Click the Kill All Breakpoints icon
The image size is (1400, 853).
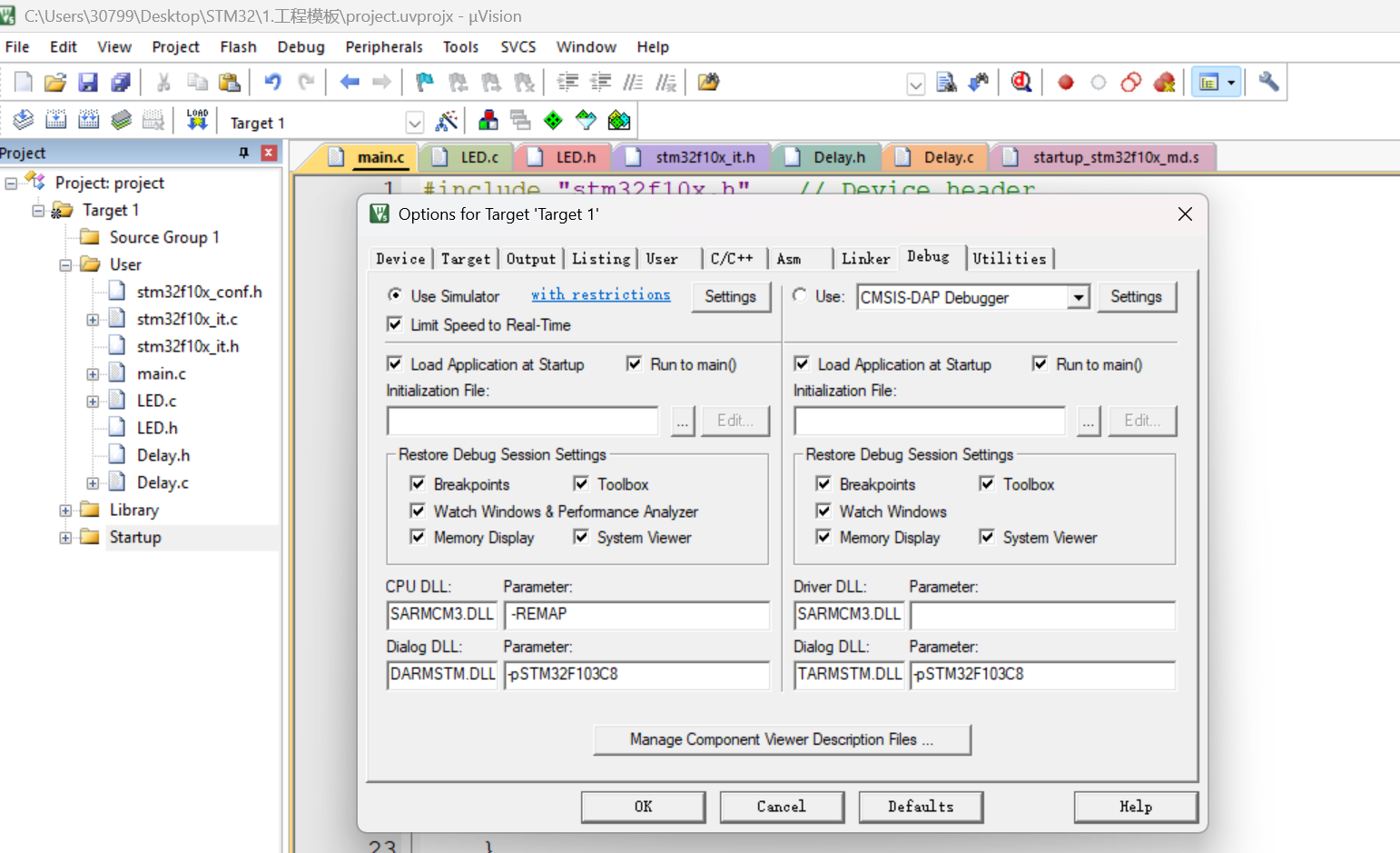click(1164, 83)
